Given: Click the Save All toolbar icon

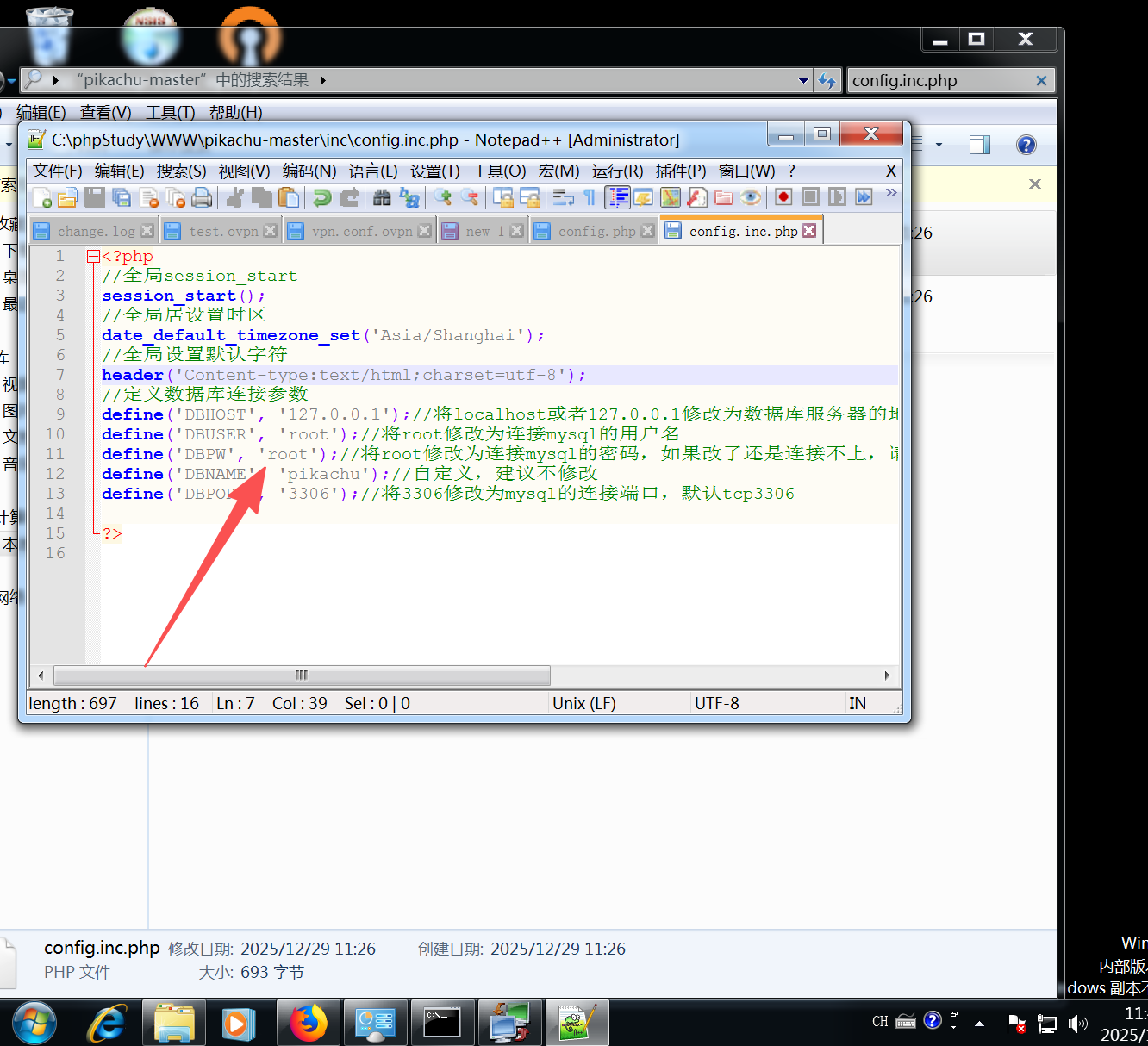Looking at the screenshot, I should click(x=122, y=197).
